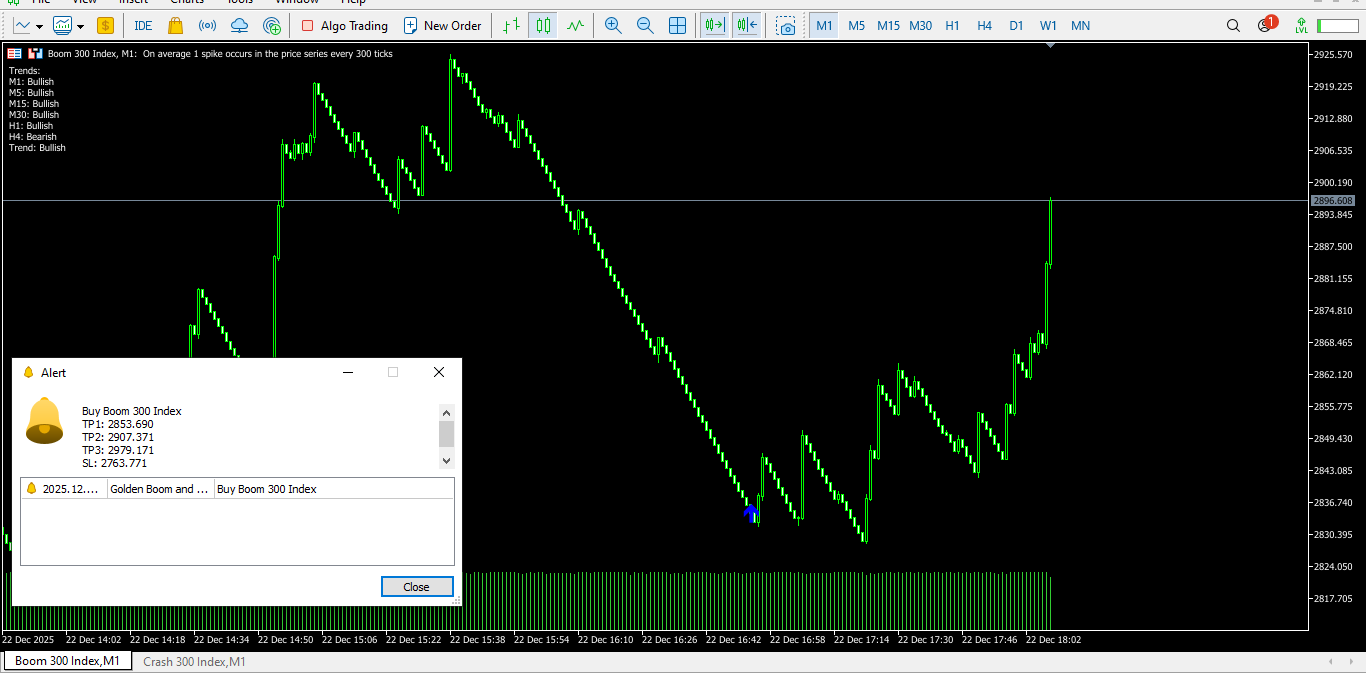Click the Golden Boom and... alert cell
This screenshot has height=673, width=1366.
point(160,489)
